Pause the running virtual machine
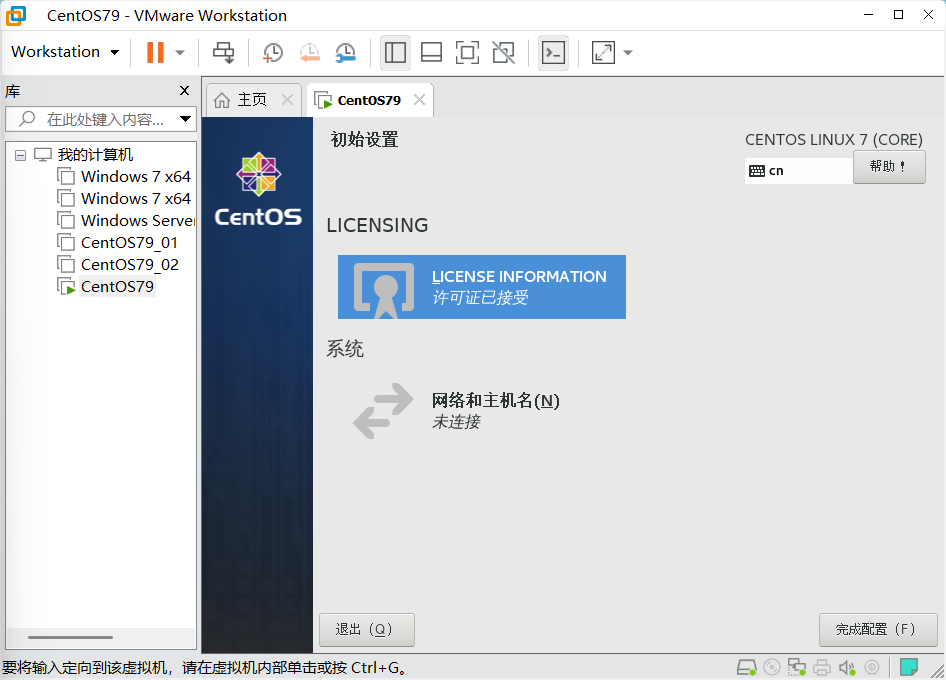The image size is (946, 680). [x=155, y=52]
